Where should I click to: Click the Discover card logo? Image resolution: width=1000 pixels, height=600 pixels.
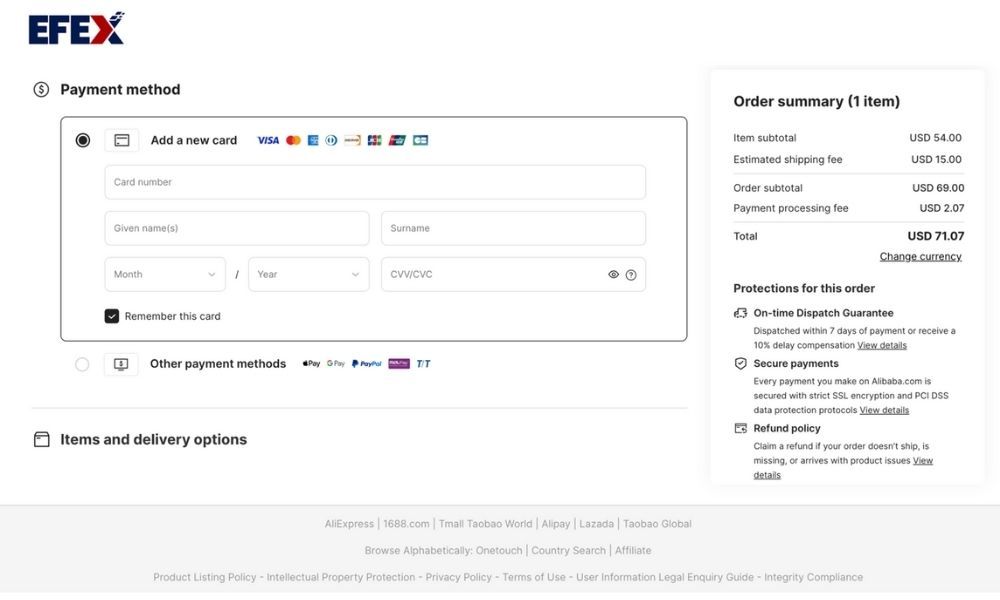click(x=353, y=140)
